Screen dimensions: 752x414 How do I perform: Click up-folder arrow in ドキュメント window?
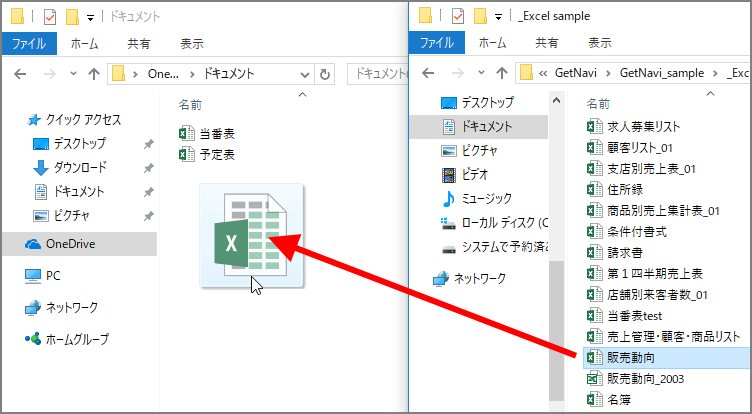click(94, 74)
